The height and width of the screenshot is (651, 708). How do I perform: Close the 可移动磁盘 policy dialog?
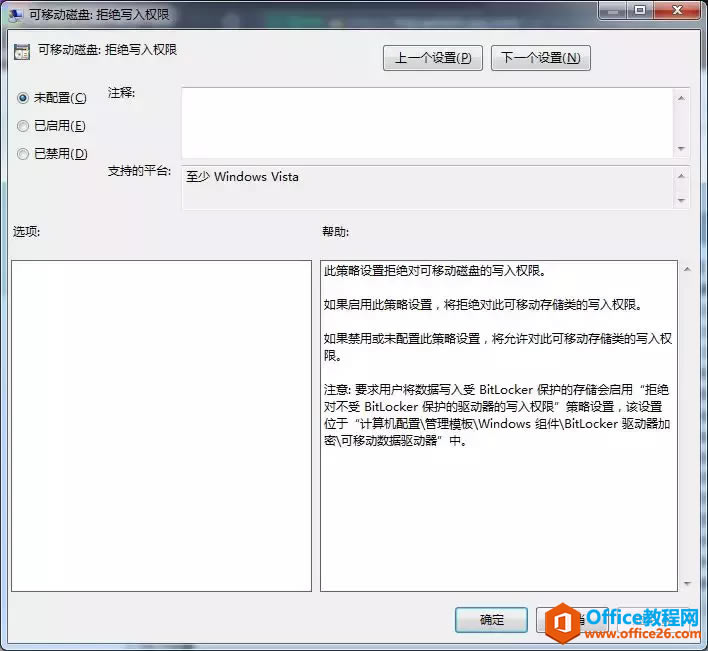pyautogui.click(x=677, y=10)
